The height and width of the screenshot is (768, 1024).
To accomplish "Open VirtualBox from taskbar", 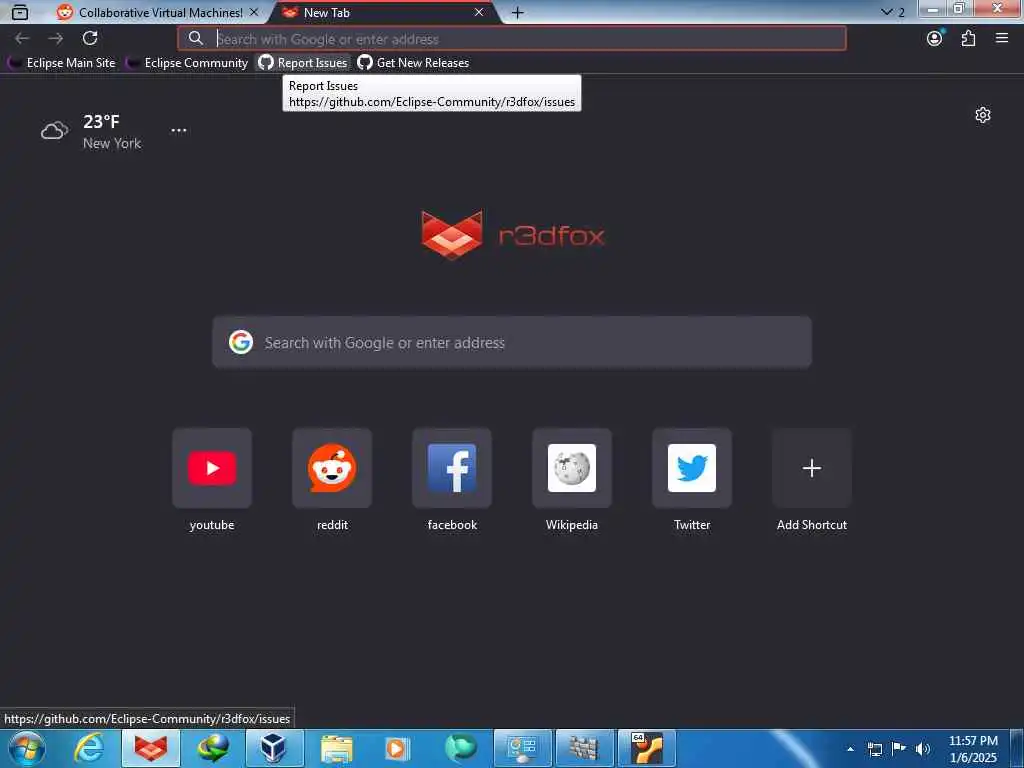I will tap(274, 748).
